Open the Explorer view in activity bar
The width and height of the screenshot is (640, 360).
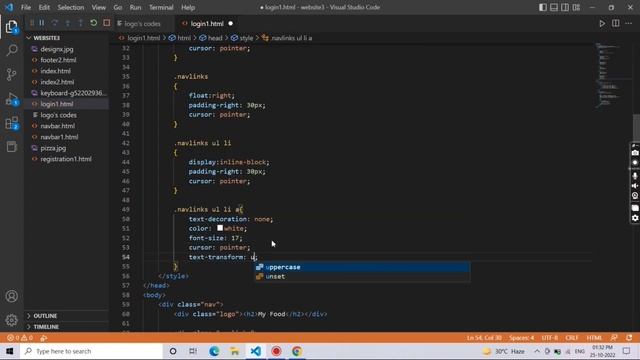[x=11, y=27]
